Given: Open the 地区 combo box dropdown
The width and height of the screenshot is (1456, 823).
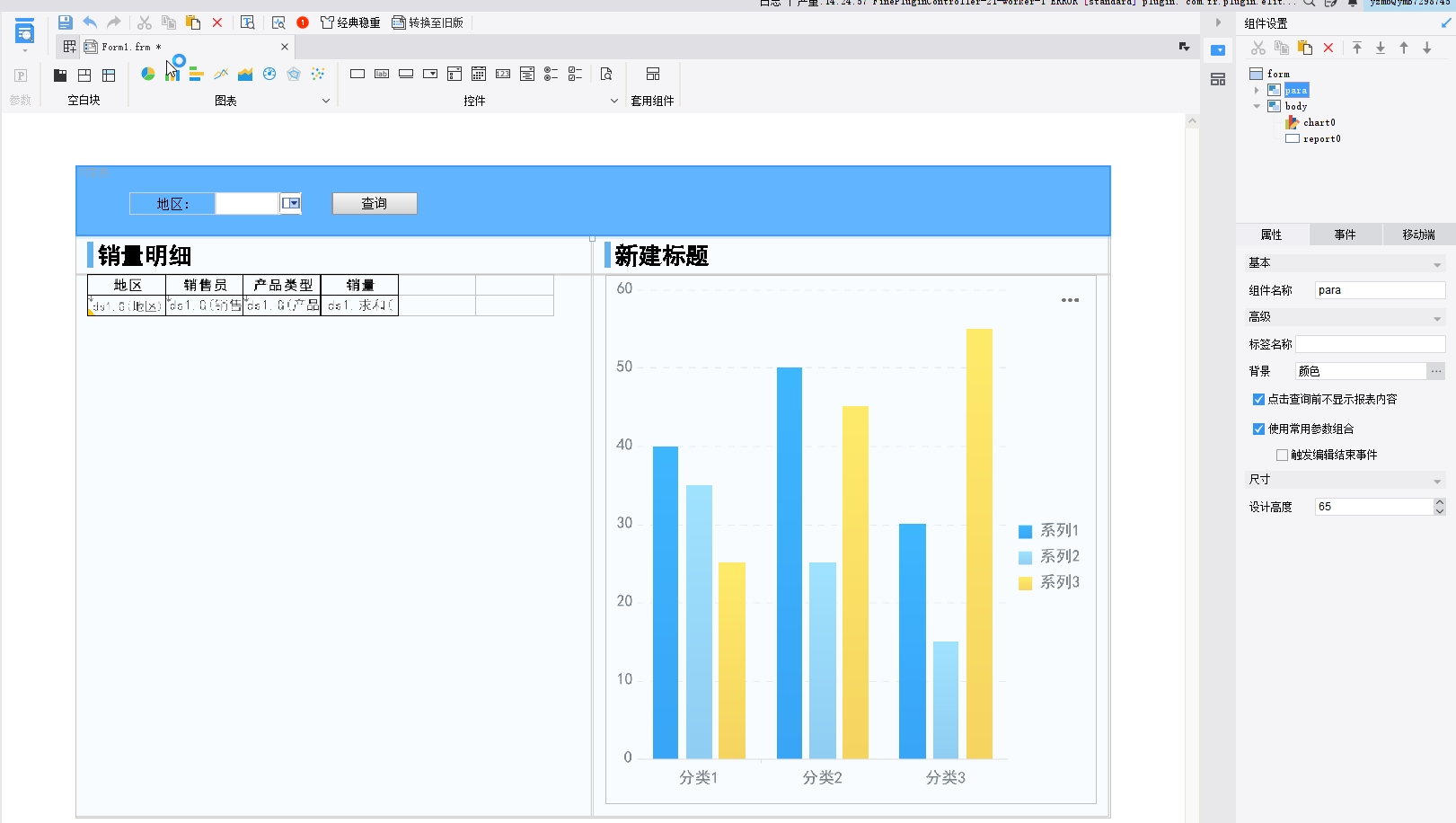Looking at the screenshot, I should 291,204.
